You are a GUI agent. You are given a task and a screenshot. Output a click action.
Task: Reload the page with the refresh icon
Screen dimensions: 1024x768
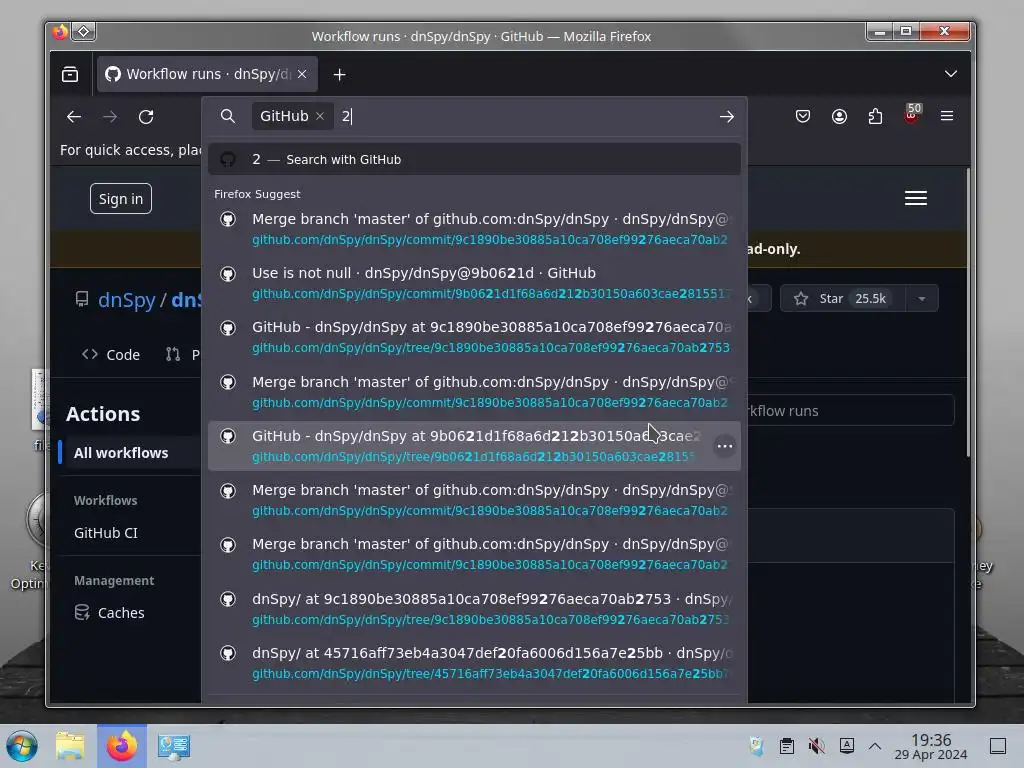click(146, 116)
